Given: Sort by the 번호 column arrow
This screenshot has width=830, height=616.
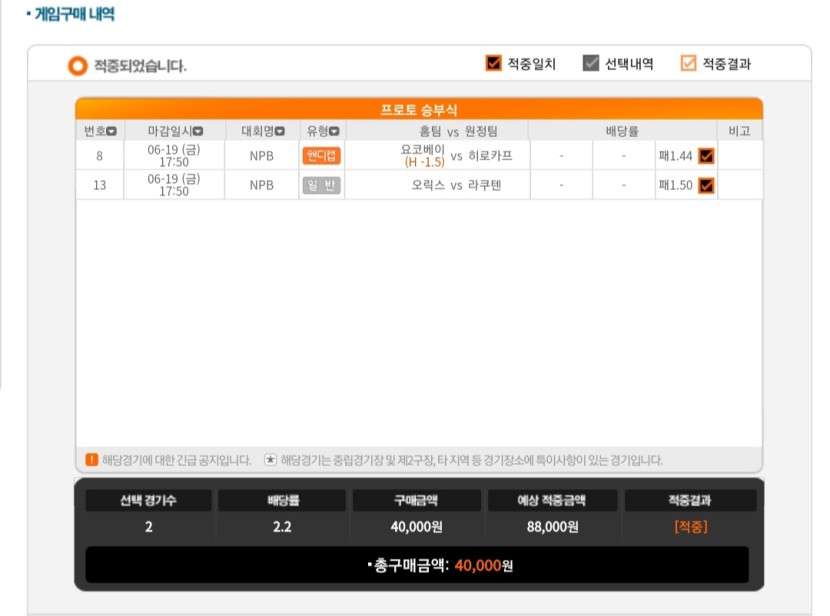Looking at the screenshot, I should click(x=111, y=131).
